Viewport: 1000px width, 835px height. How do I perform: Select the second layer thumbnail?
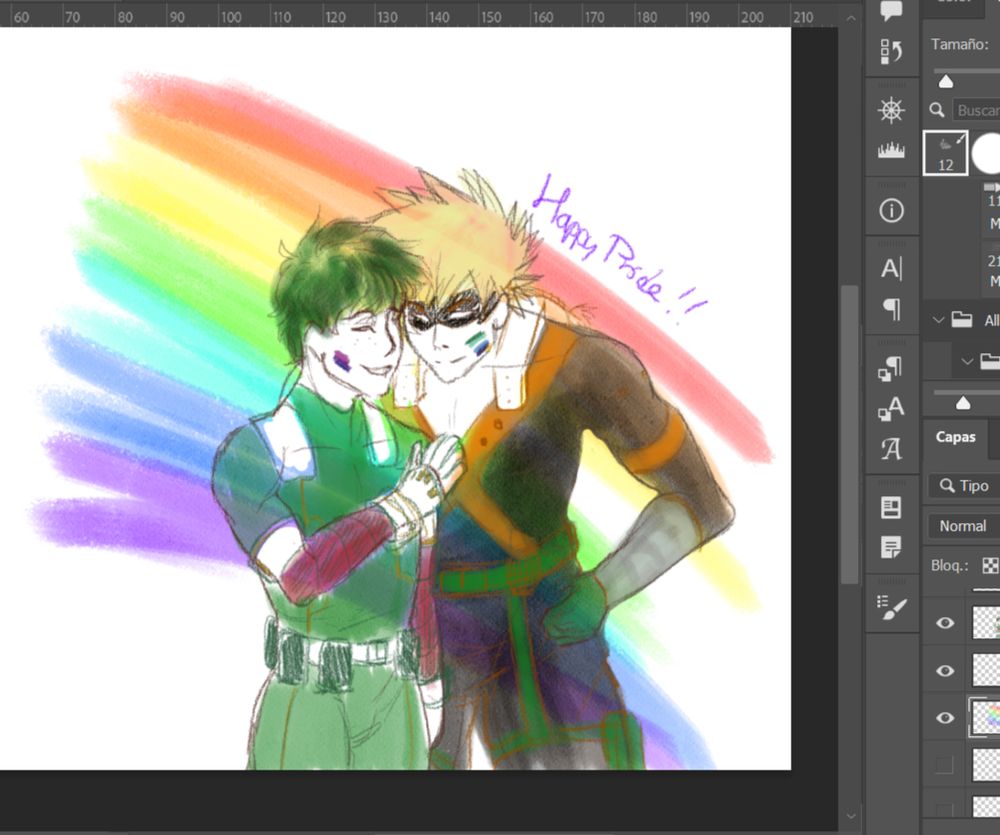986,670
